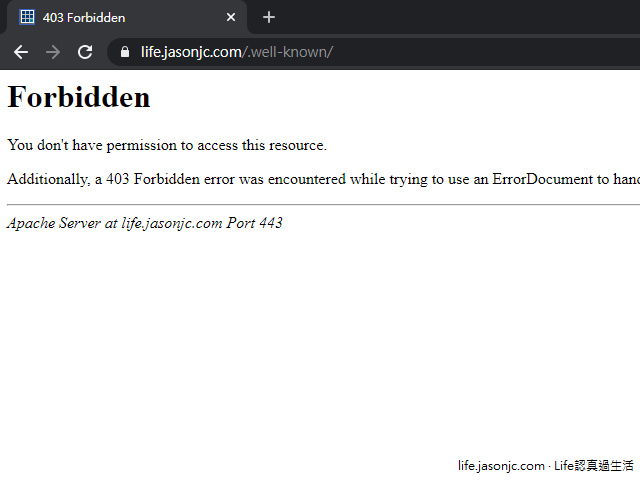Click the 'Apache Server' italic text
640x480 pixels.
point(53,223)
